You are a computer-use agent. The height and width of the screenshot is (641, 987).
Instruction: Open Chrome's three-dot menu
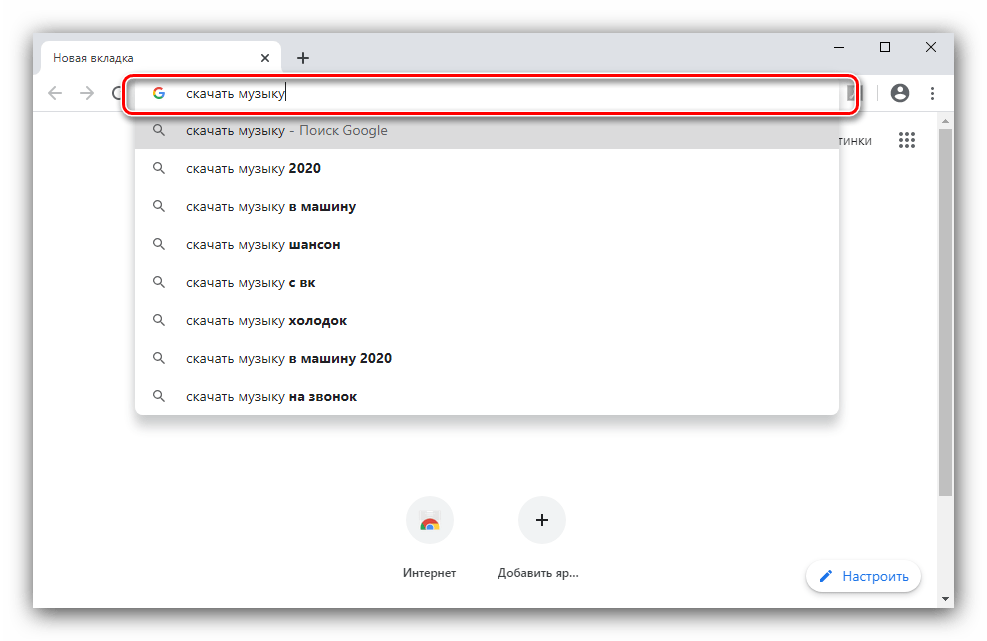point(932,93)
